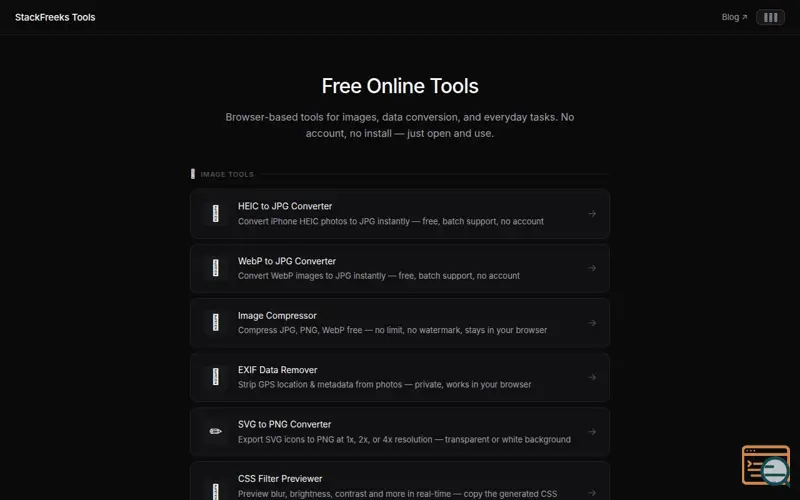Toggle the theme button beside Blog
800x500 pixels.
click(770, 17)
